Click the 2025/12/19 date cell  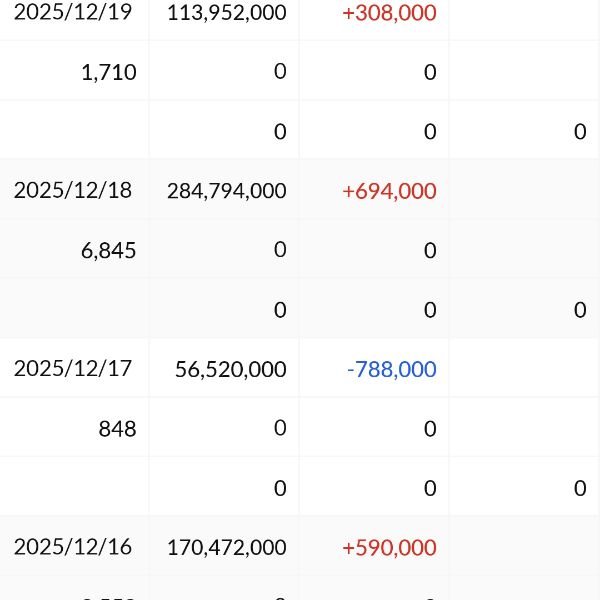[x=73, y=13]
